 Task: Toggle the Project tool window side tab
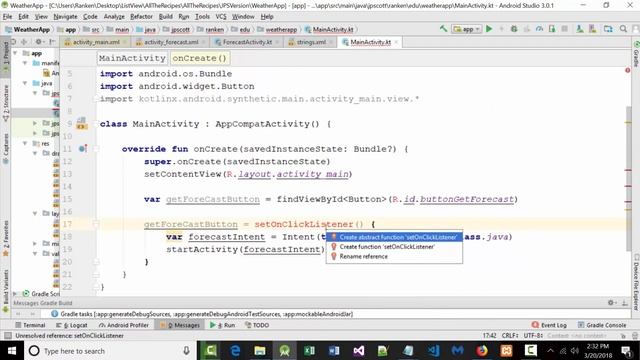(x=6, y=57)
